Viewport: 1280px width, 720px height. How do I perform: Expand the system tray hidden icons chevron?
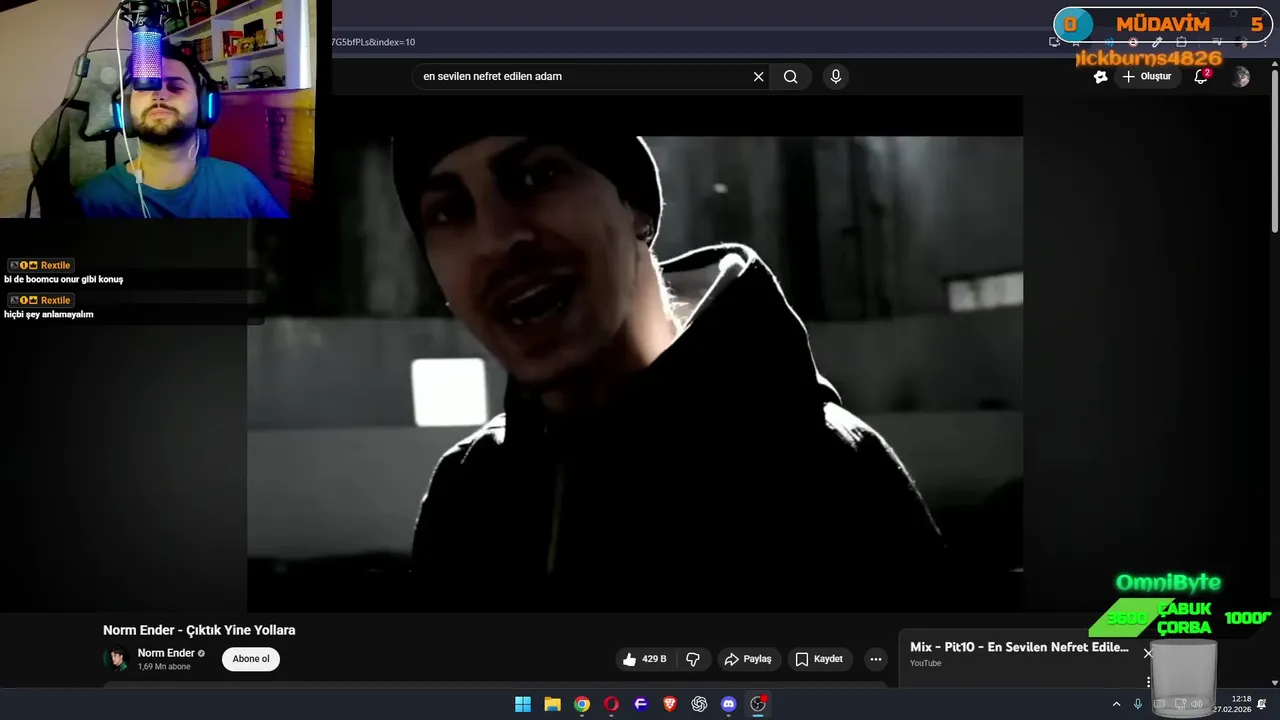click(x=1116, y=704)
